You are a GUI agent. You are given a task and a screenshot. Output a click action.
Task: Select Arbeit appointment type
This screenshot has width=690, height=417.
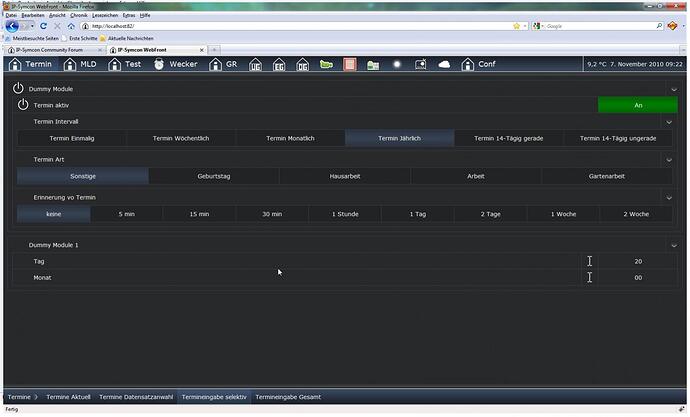pyautogui.click(x=476, y=176)
